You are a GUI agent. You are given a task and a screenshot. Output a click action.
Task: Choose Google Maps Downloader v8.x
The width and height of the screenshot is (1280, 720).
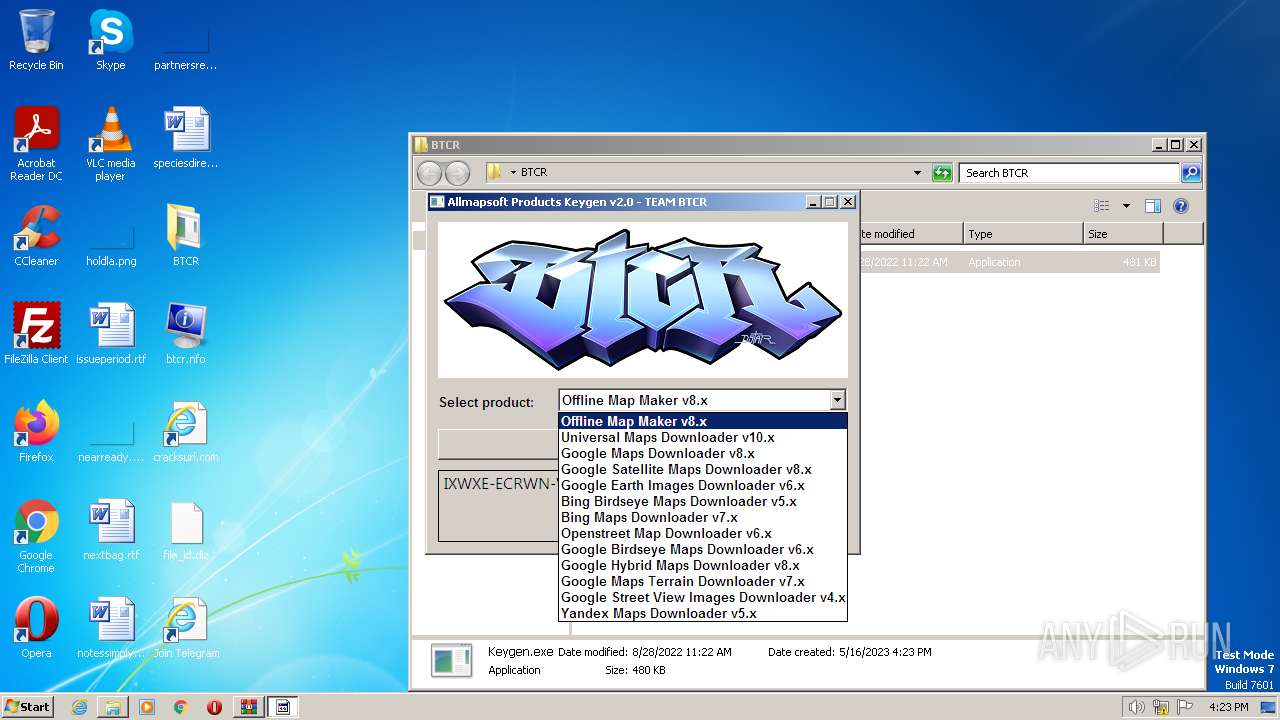tap(703, 453)
